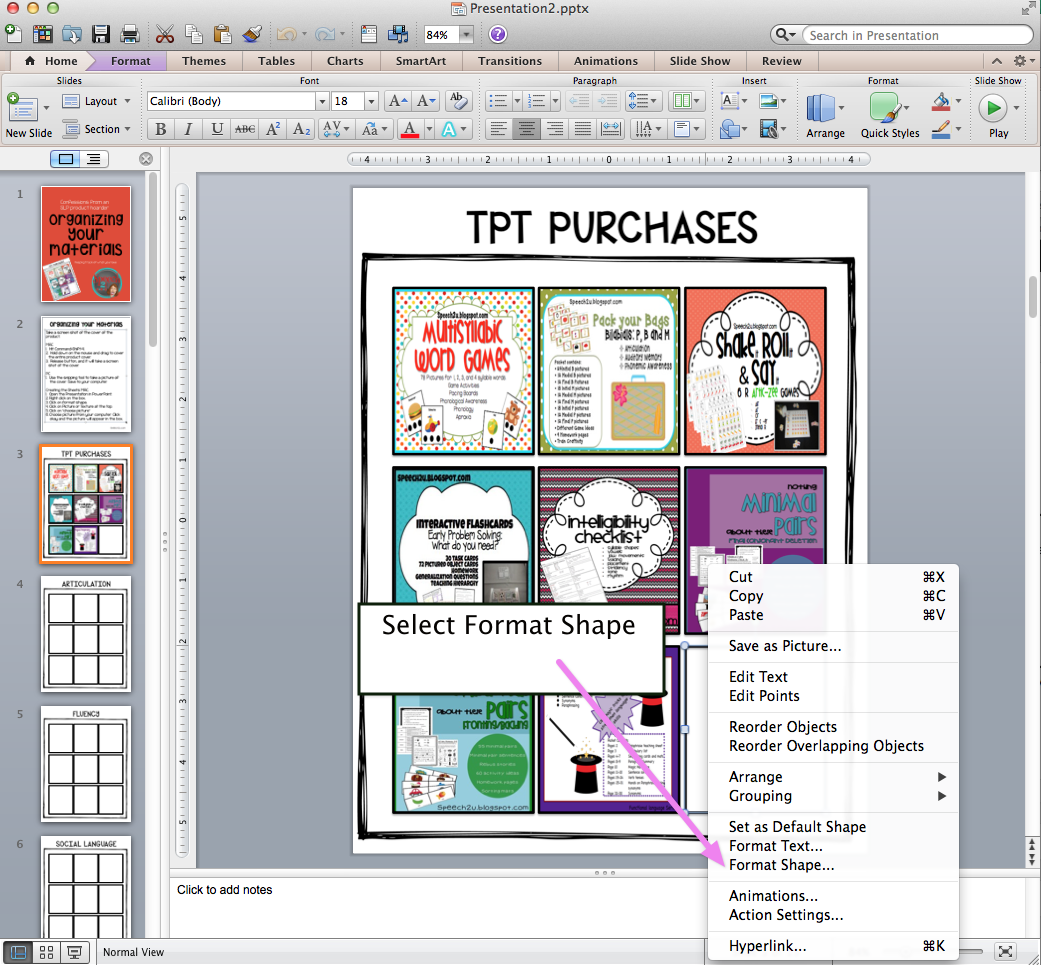1041x965 pixels.
Task: Toggle Center Text alignment
Action: pyautogui.click(x=526, y=129)
